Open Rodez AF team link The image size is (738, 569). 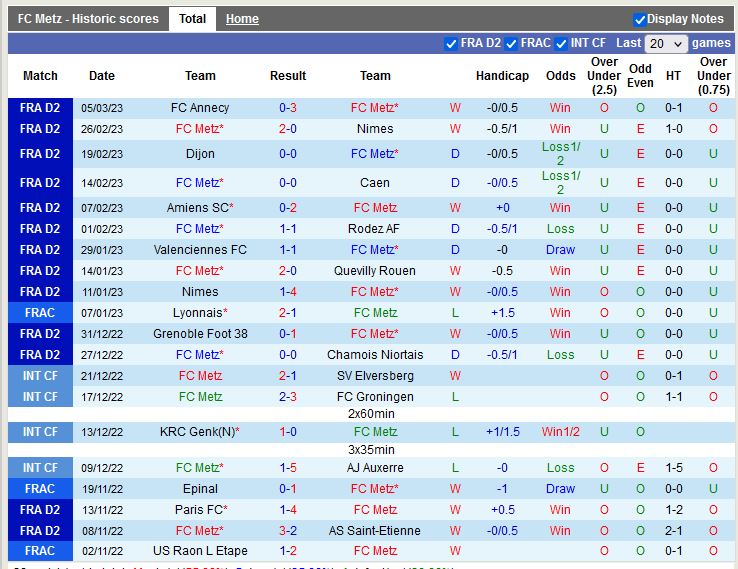coord(375,229)
